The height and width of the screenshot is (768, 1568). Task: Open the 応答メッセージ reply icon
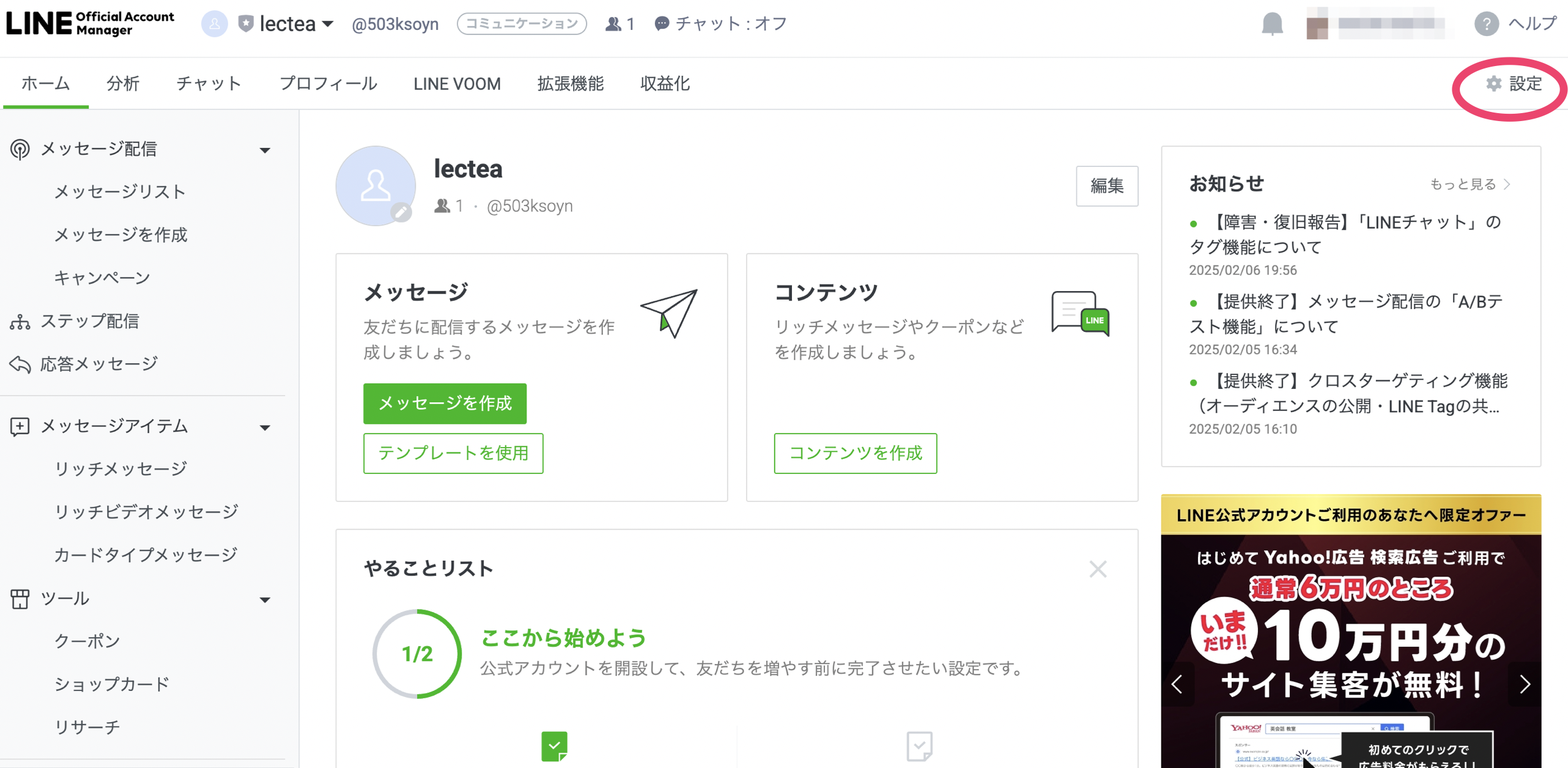(20, 364)
